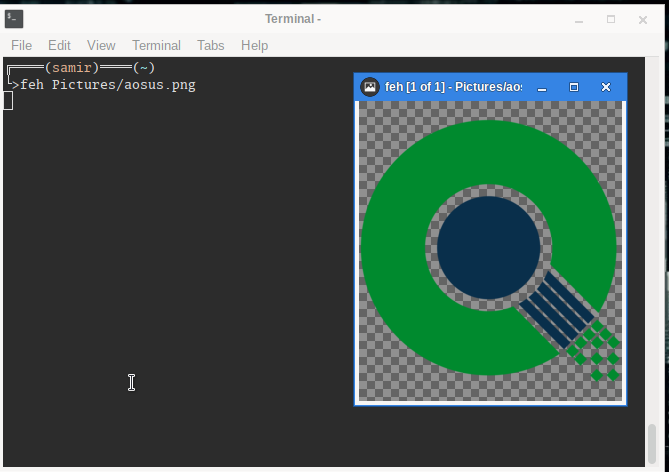The image size is (669, 472).
Task: Open the Edit menu
Action: pyautogui.click(x=59, y=45)
